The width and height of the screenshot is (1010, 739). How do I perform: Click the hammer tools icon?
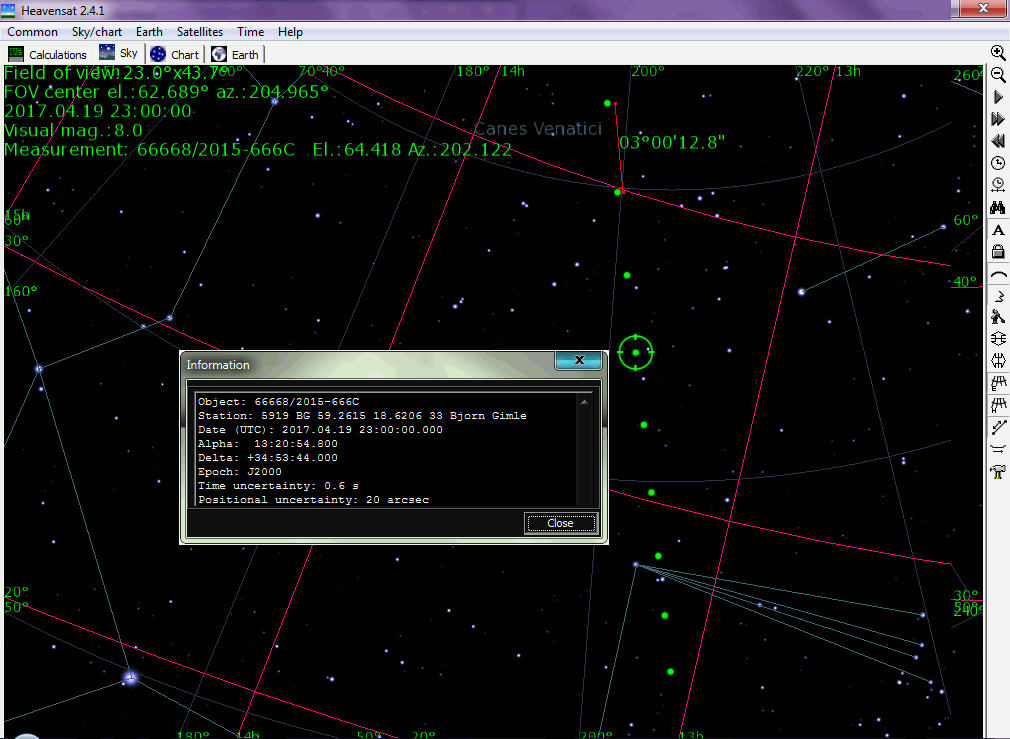pyautogui.click(x=998, y=472)
